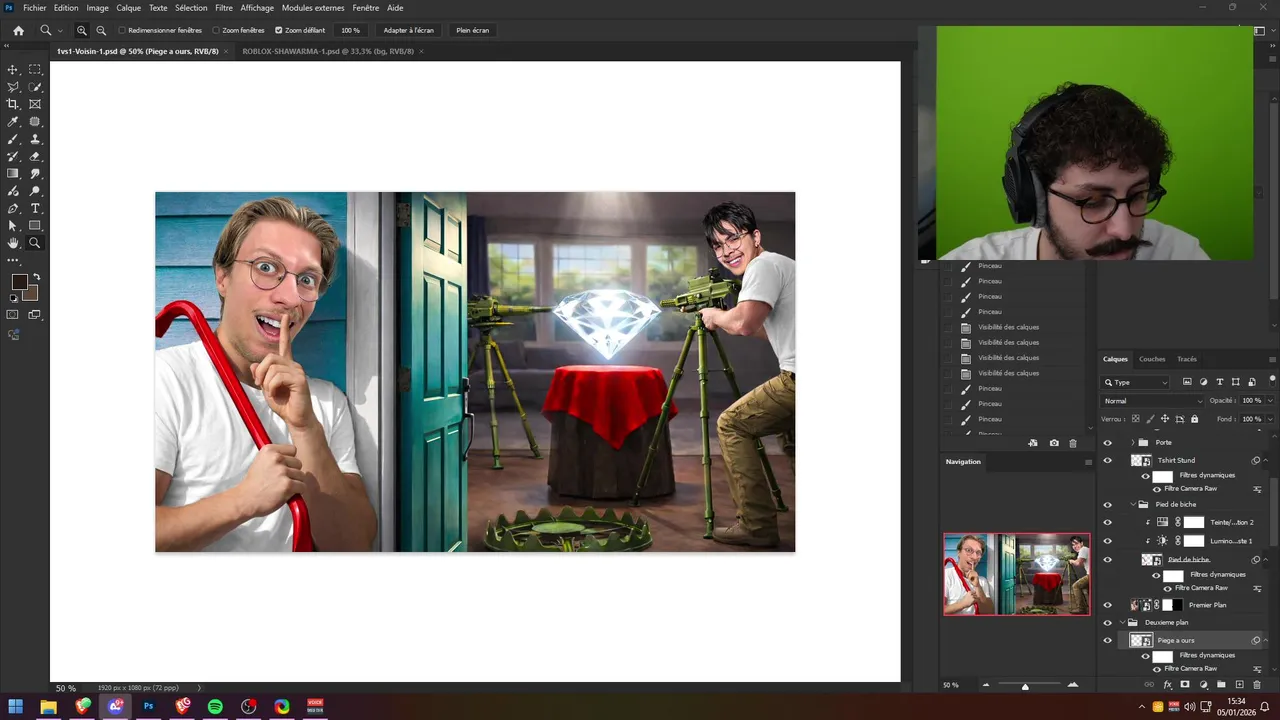Disable the Zoom défilant checkbox

(279, 30)
